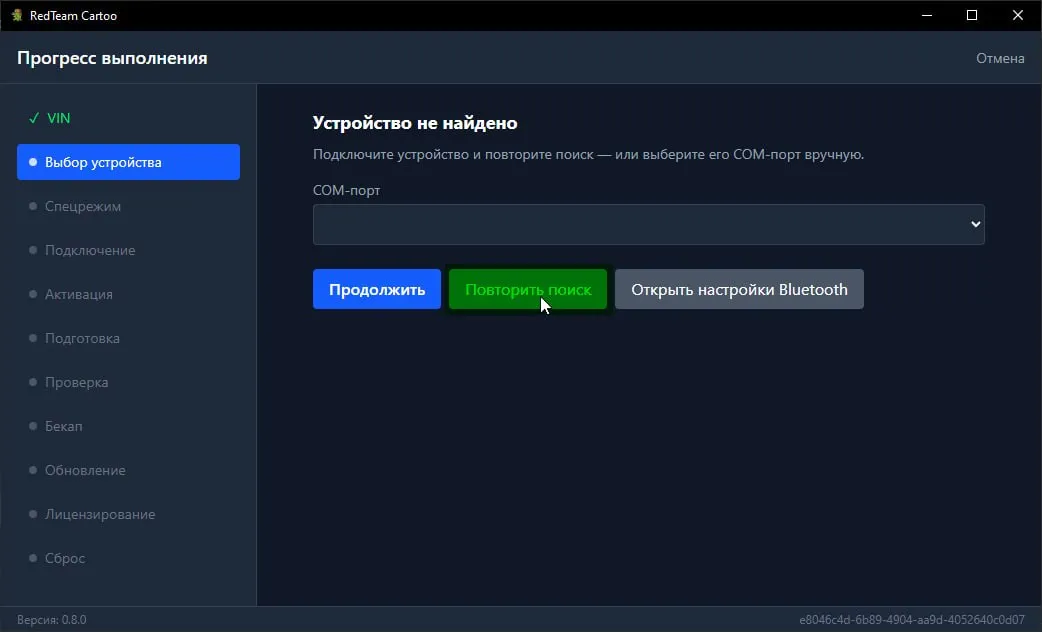This screenshot has height=632, width=1042.
Task: Click Повторить поиск to retry search
Action: click(x=528, y=289)
